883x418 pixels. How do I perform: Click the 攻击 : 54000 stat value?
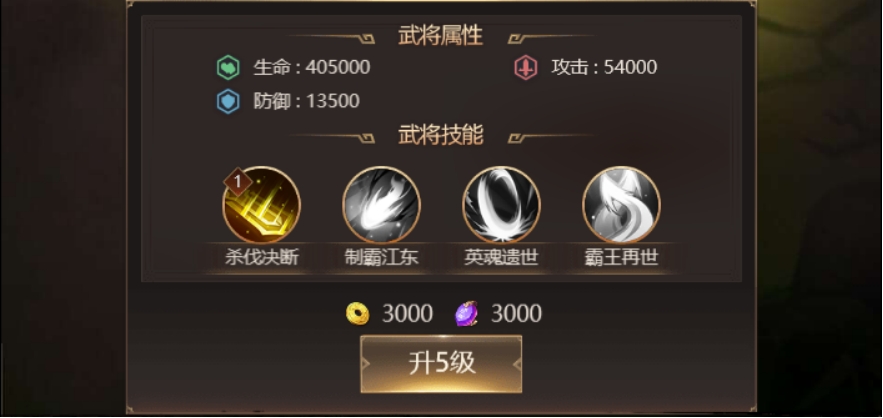604,68
